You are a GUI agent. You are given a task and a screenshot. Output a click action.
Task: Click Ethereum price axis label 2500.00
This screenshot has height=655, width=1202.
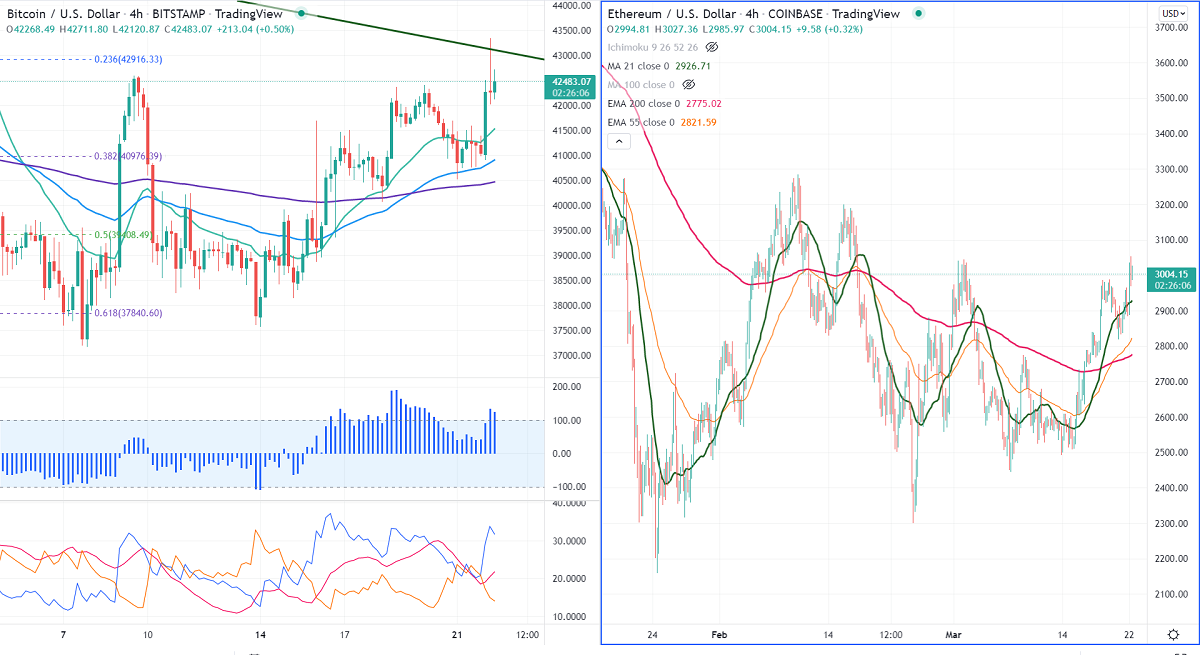tap(1172, 453)
